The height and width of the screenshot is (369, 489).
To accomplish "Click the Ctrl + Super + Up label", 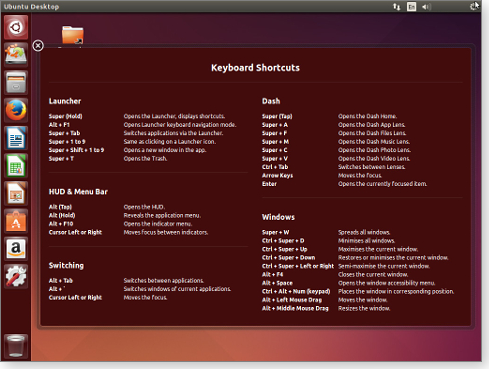I will [x=284, y=249].
